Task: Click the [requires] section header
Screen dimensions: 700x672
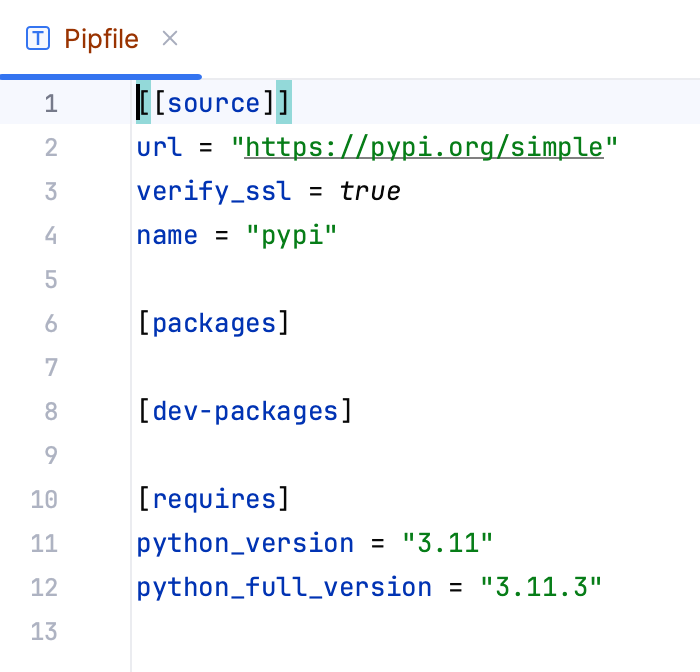Action: click(214, 499)
